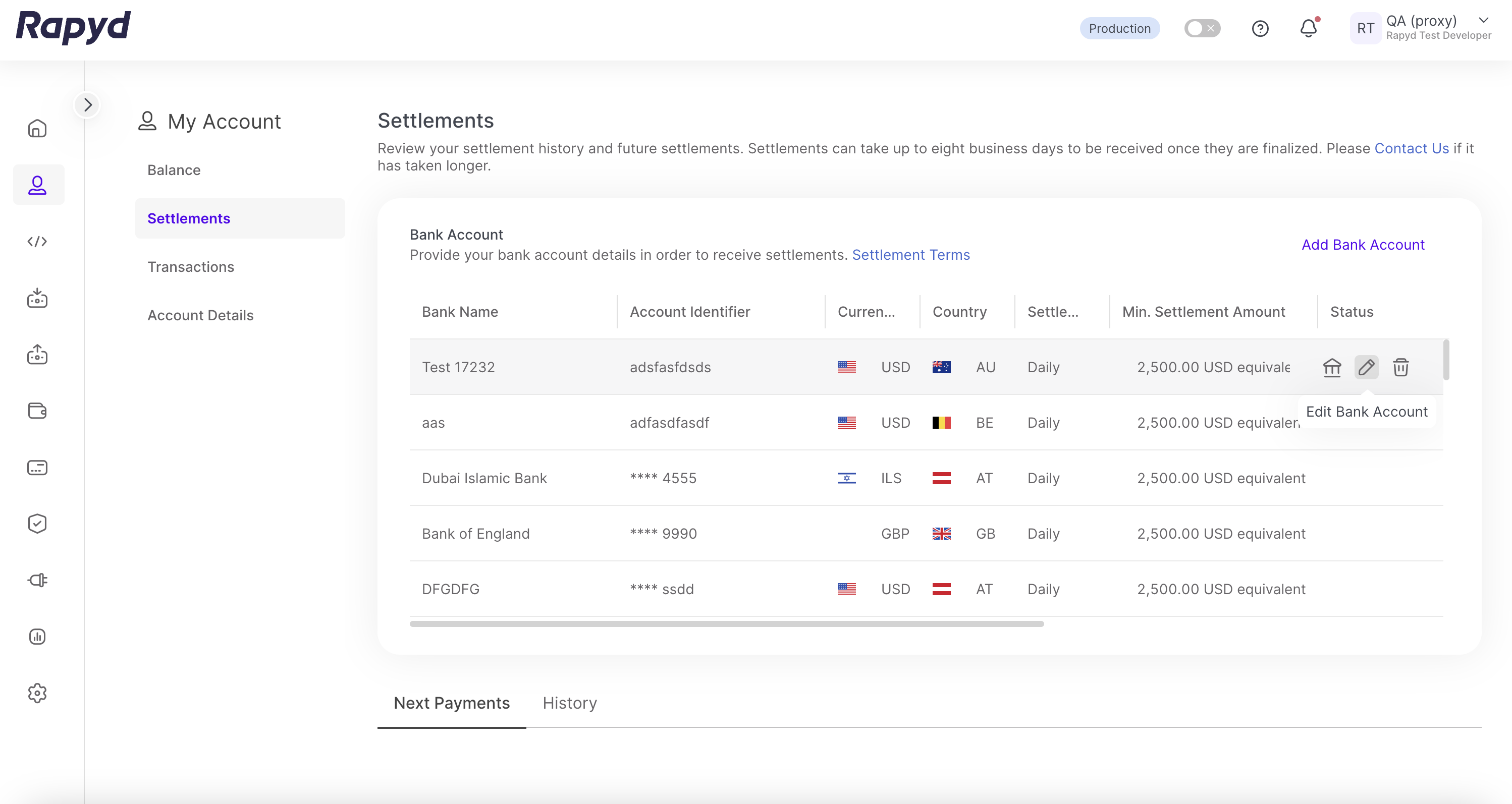This screenshot has width=1512, height=804.
Task: Switch to the Next Payments tab
Action: click(451, 703)
